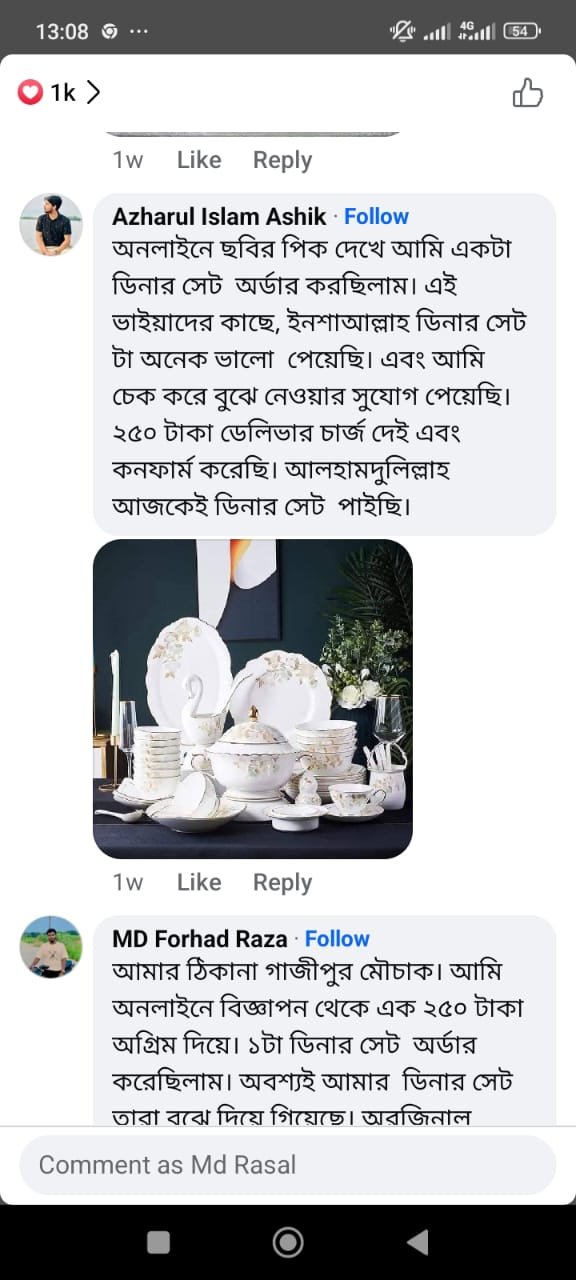Open MD Forhad Raza's profile picture
576x1280 pixels.
tap(50, 946)
